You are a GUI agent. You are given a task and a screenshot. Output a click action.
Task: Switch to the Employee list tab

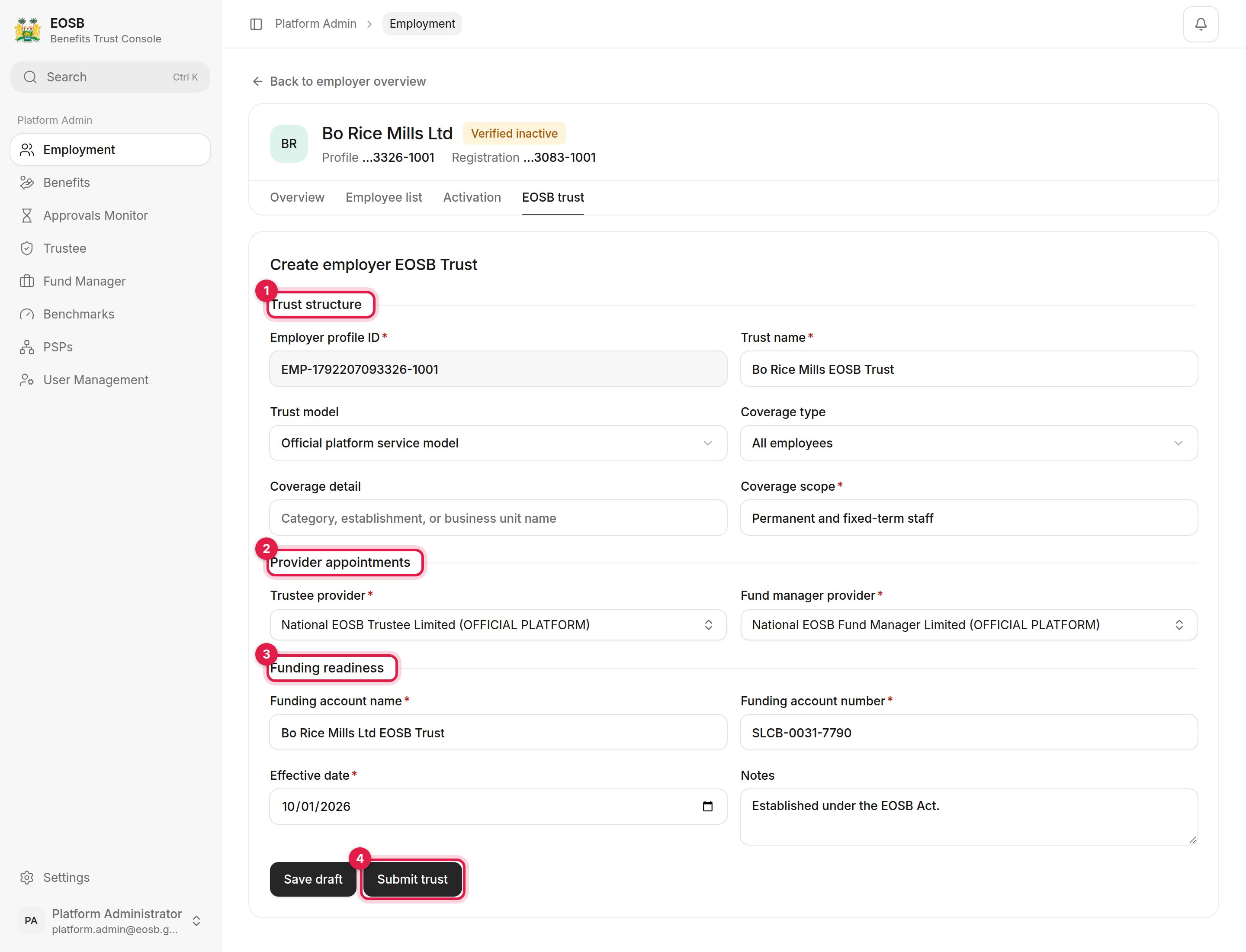pos(384,197)
